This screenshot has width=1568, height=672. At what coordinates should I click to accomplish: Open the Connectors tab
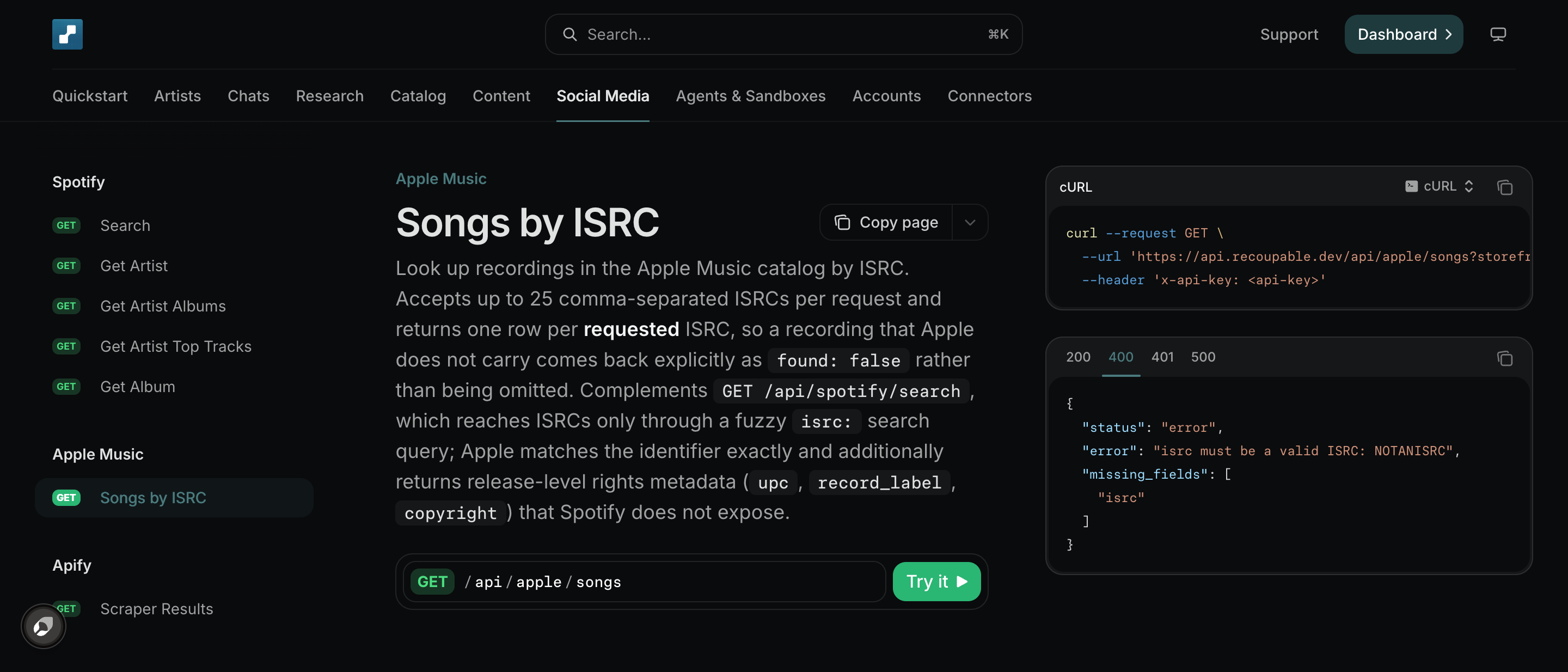(x=989, y=95)
